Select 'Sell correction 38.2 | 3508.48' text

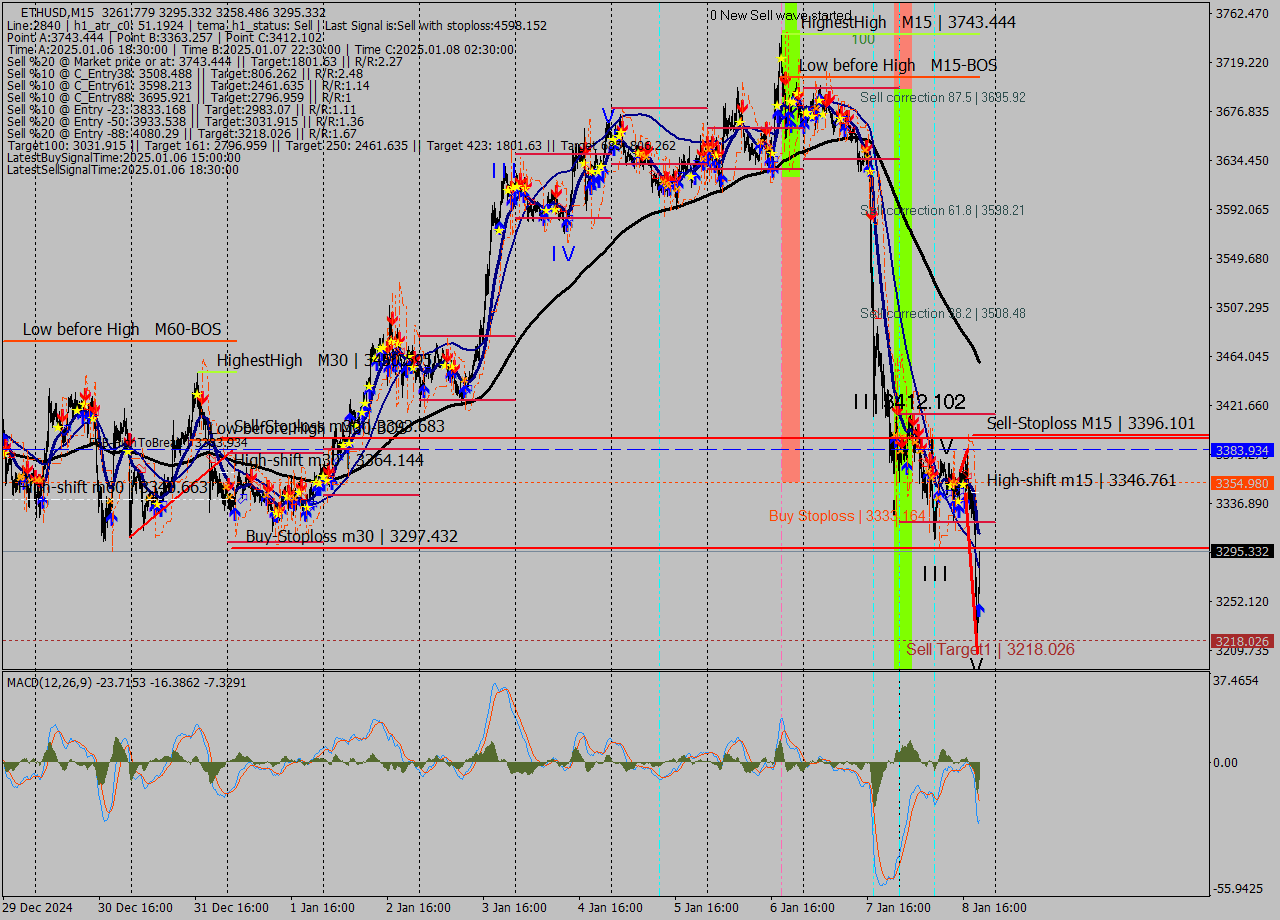coord(942,314)
